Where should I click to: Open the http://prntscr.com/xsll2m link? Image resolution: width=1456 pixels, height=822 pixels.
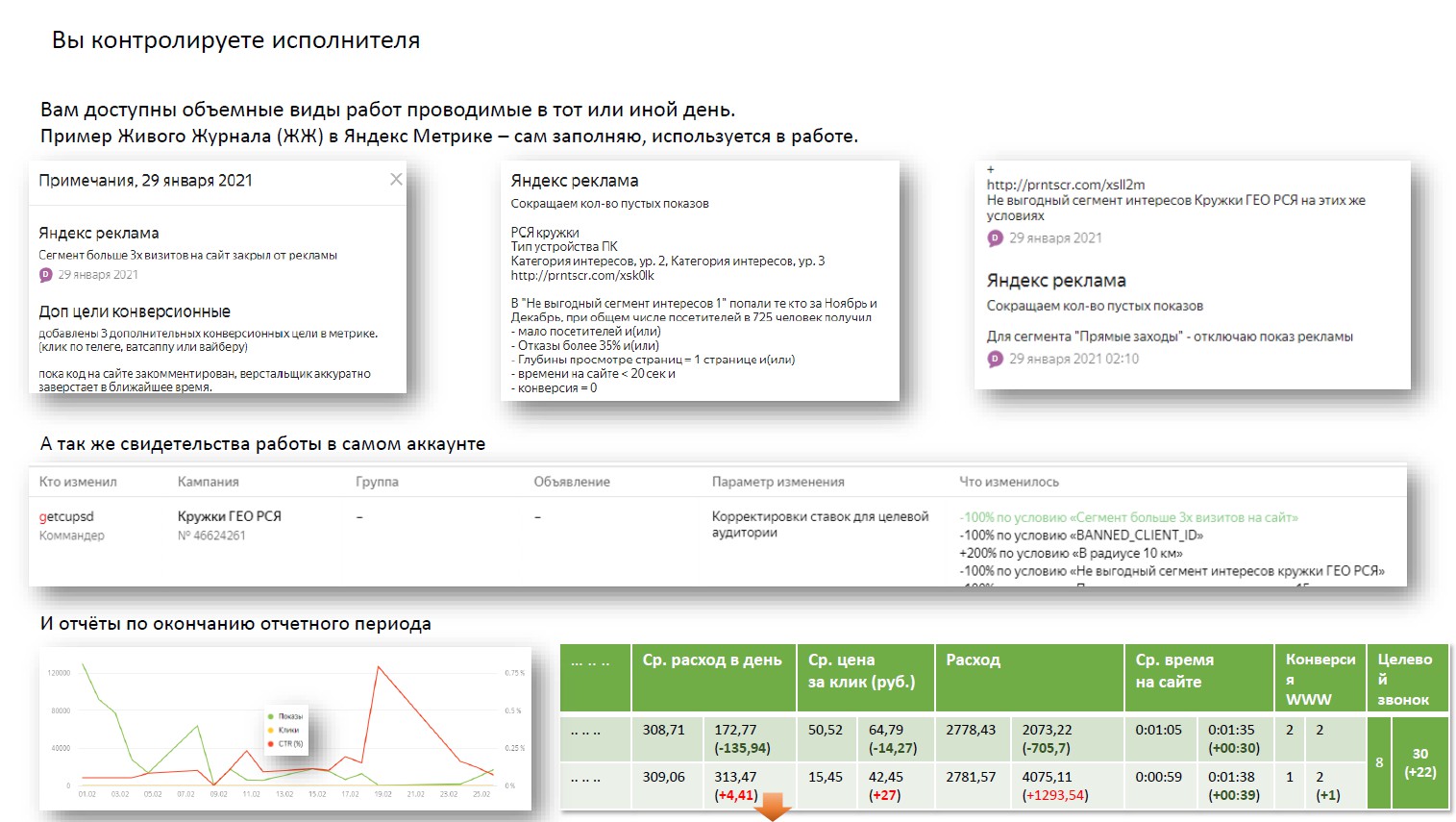pyautogui.click(x=1065, y=185)
